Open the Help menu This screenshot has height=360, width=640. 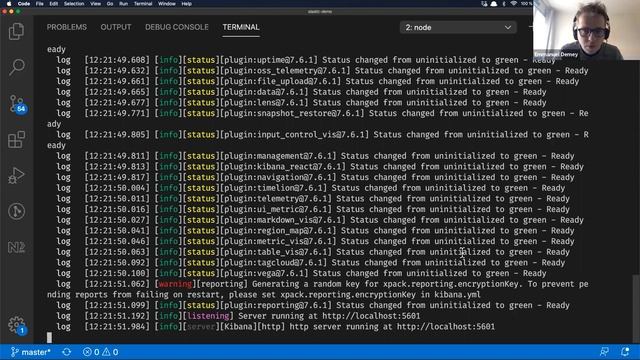point(187,4)
